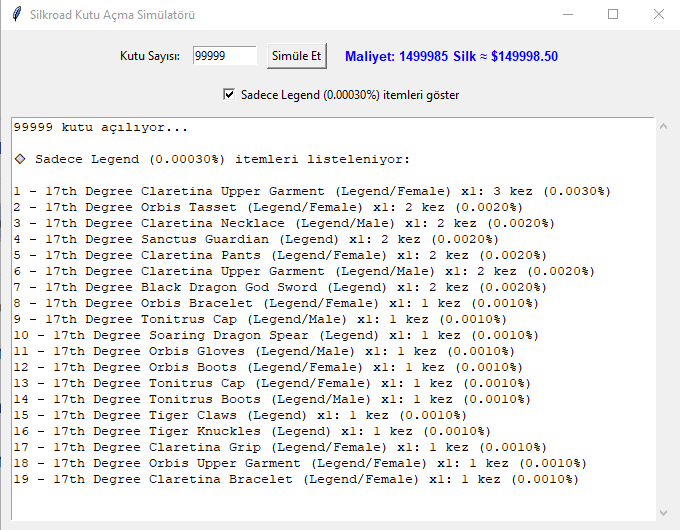Screen dimensions: 680x530
Task: Toggle the 'Sadece Legend' items checkbox
Action: coord(230,94)
